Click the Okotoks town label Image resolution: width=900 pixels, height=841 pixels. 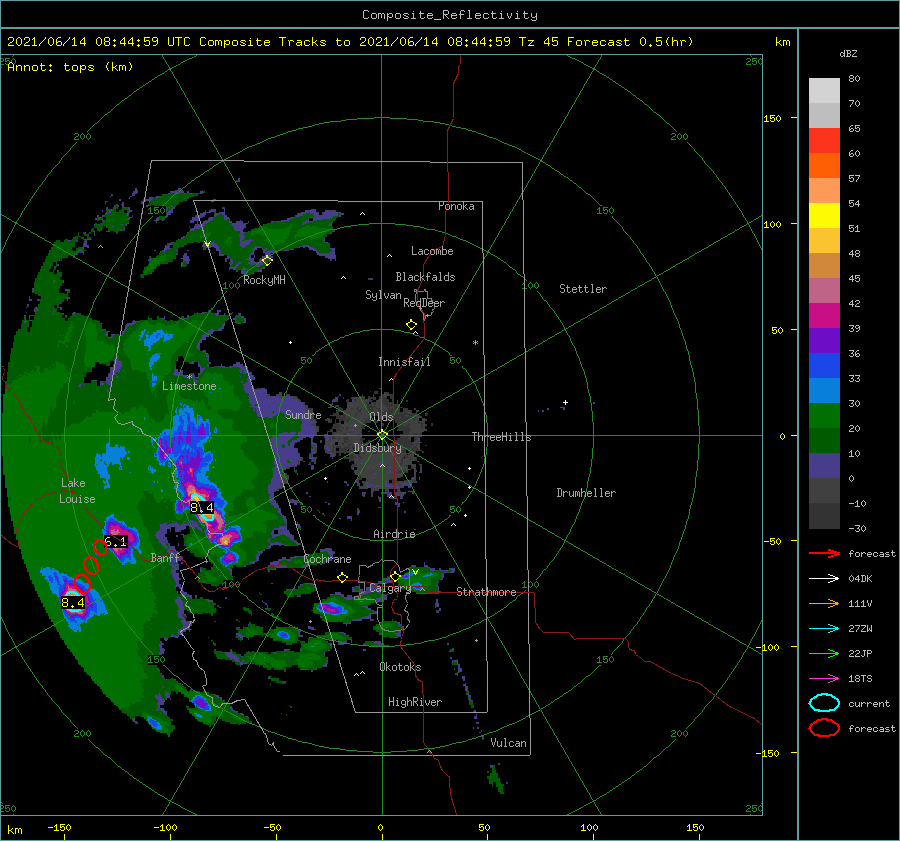coord(400,667)
